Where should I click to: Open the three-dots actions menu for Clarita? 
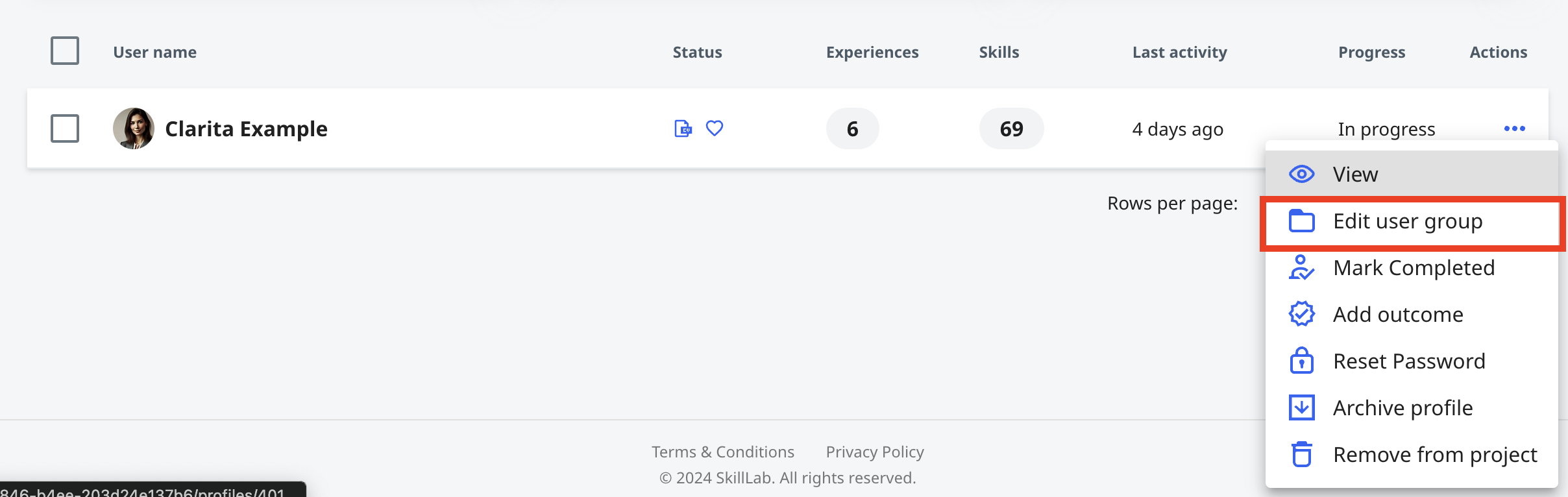coord(1514,128)
